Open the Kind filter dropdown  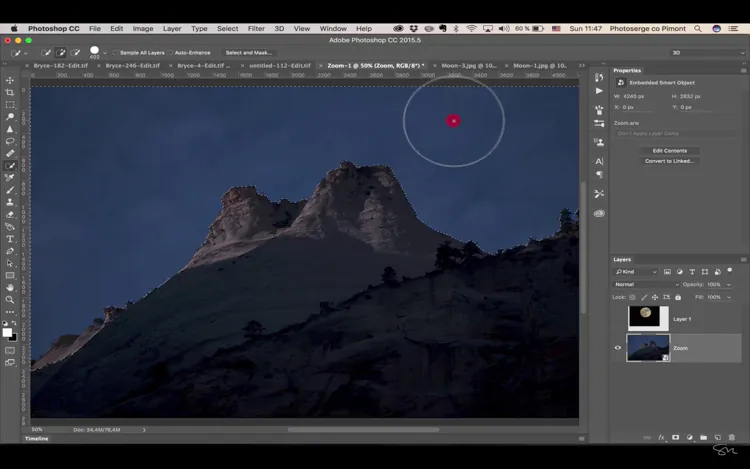tap(636, 272)
